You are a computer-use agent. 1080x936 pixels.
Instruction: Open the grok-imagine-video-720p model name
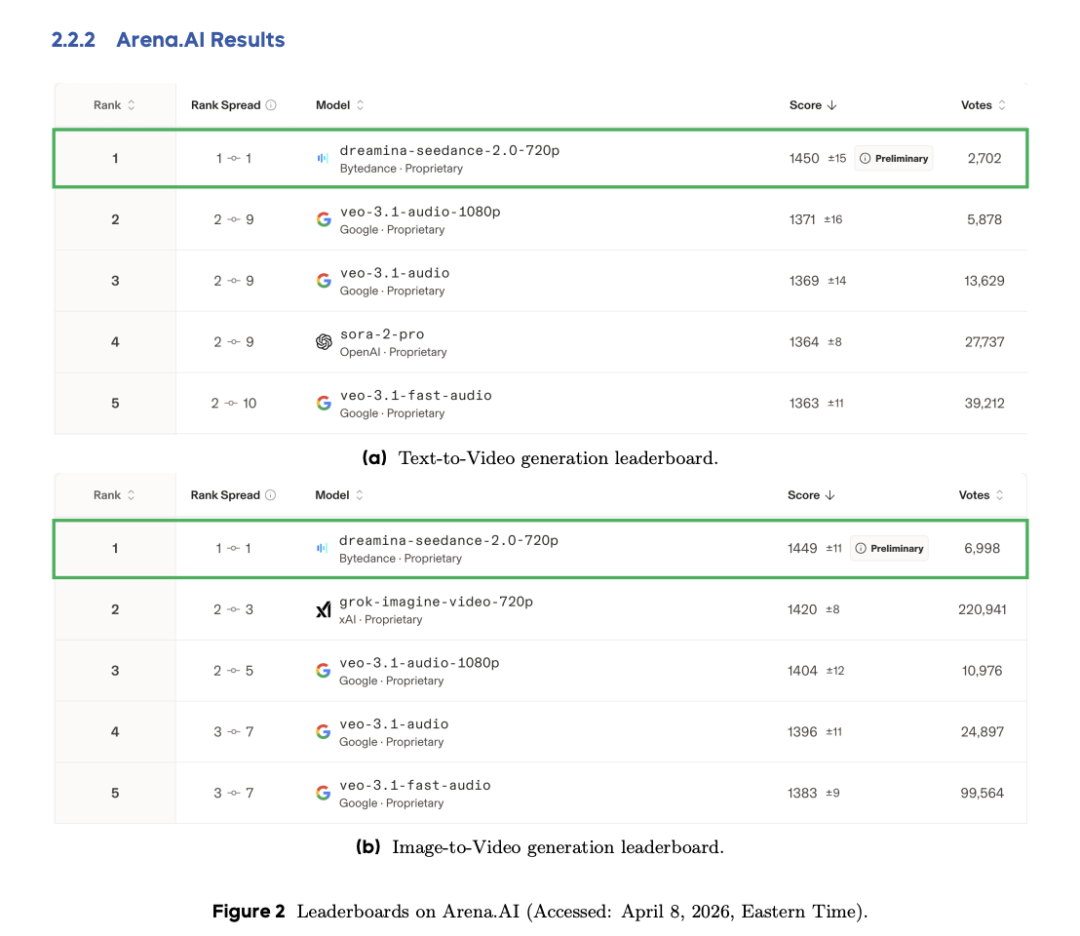point(436,602)
